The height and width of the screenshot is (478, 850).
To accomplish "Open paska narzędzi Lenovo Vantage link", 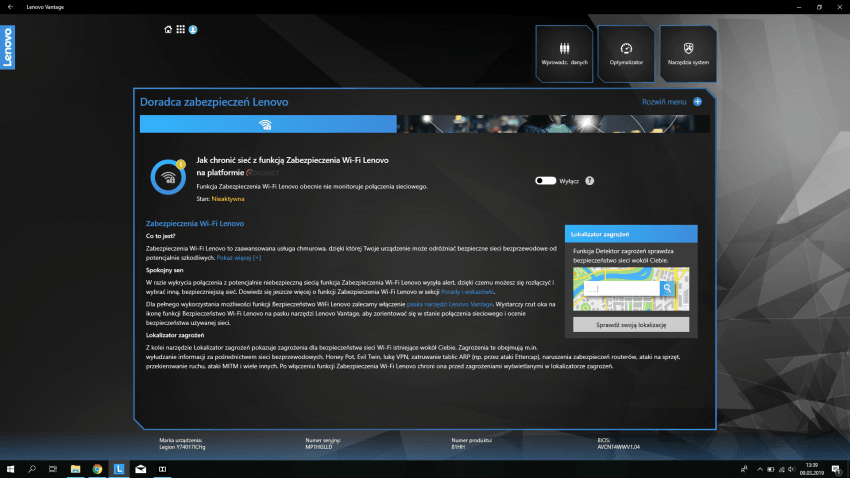I will [450, 305].
